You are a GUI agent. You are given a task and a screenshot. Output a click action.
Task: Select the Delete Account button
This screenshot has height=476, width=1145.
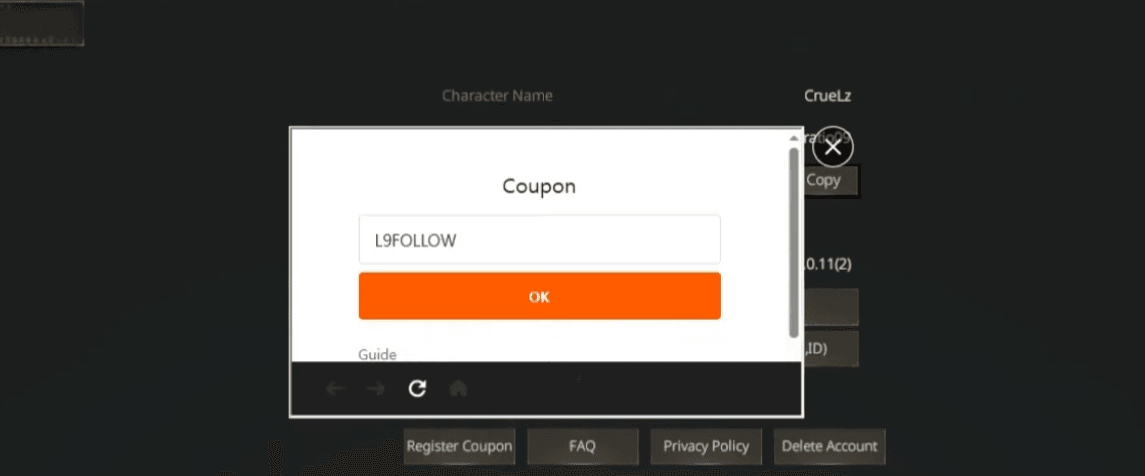pyautogui.click(x=829, y=446)
